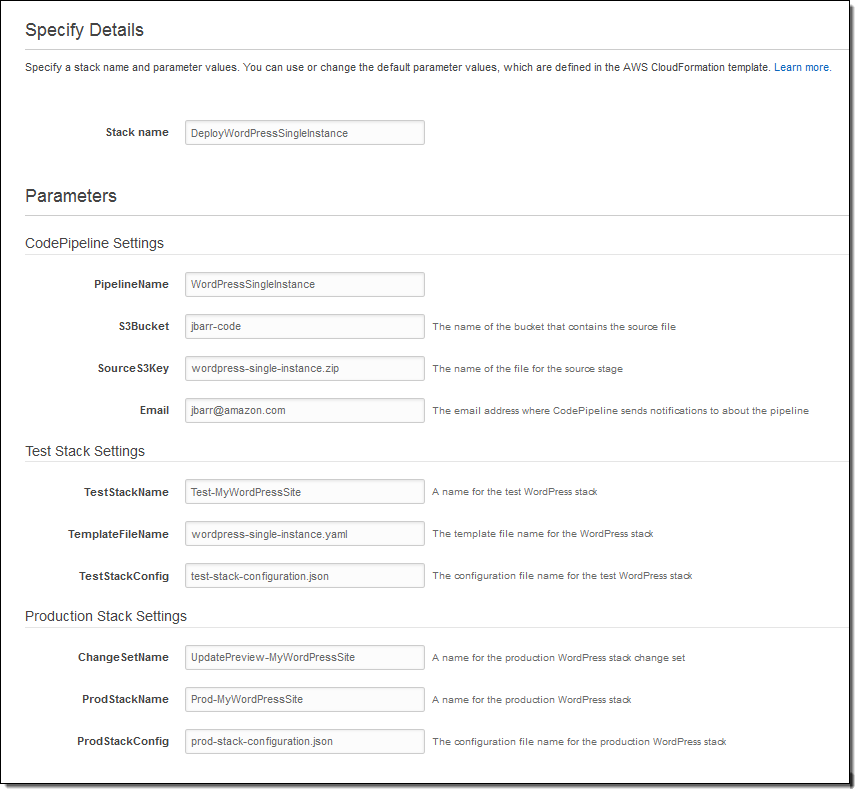Viewport: 860px width, 794px height.
Task: Click the Production Stack Settings section title
Action: pyautogui.click(x=106, y=616)
